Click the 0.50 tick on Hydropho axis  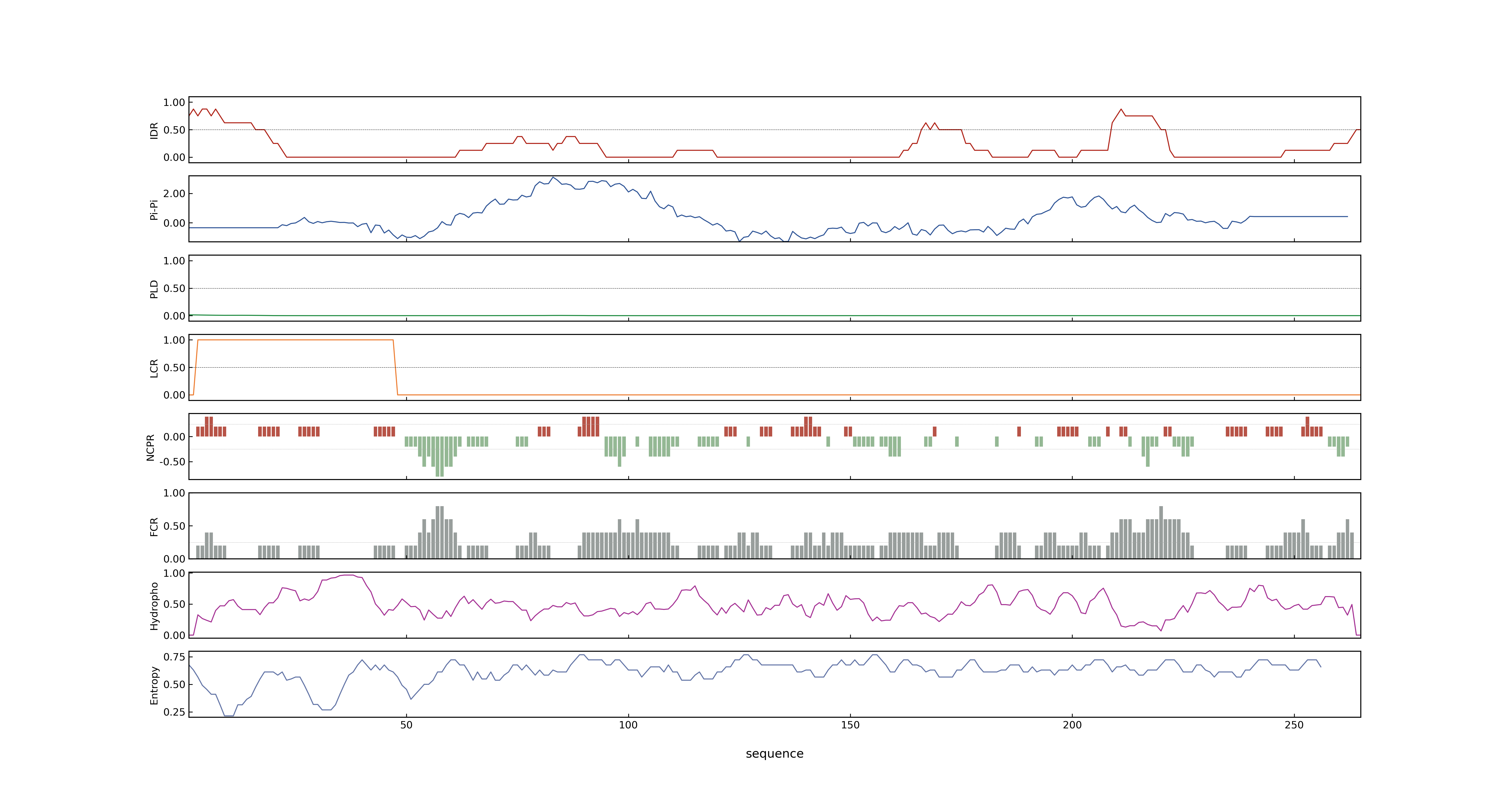[x=174, y=604]
